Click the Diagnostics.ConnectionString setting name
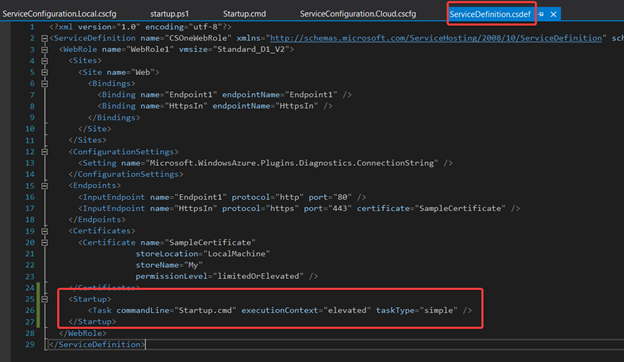 coord(292,163)
